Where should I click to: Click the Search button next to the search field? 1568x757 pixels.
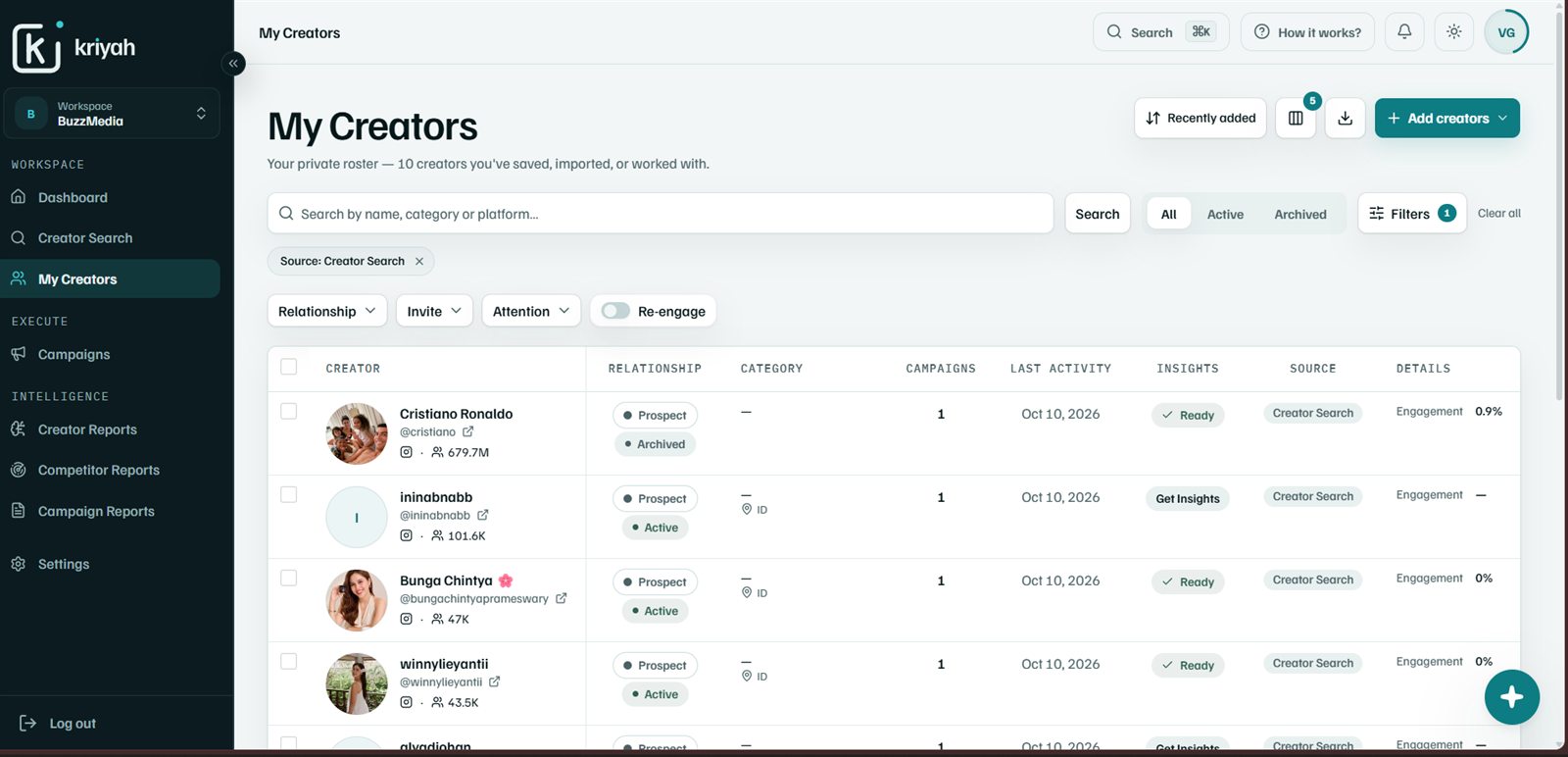pyautogui.click(x=1098, y=214)
